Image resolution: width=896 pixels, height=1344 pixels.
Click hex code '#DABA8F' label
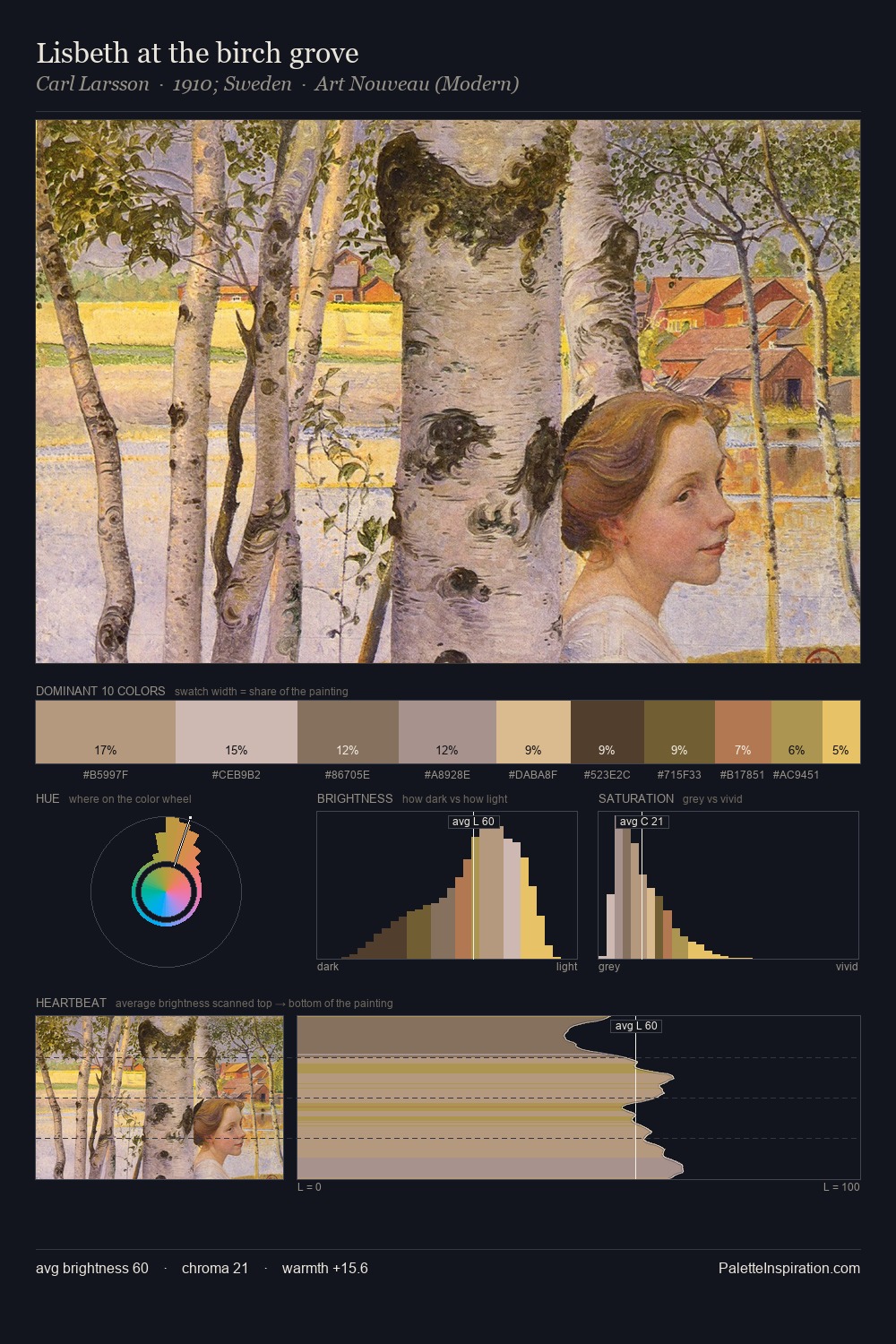tap(533, 774)
